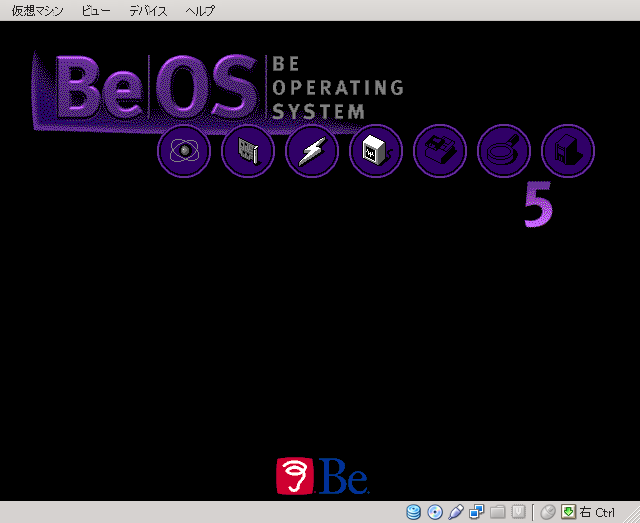Click the optical disc (CD/DVD) status icon
The width and height of the screenshot is (640, 523).
click(435, 512)
